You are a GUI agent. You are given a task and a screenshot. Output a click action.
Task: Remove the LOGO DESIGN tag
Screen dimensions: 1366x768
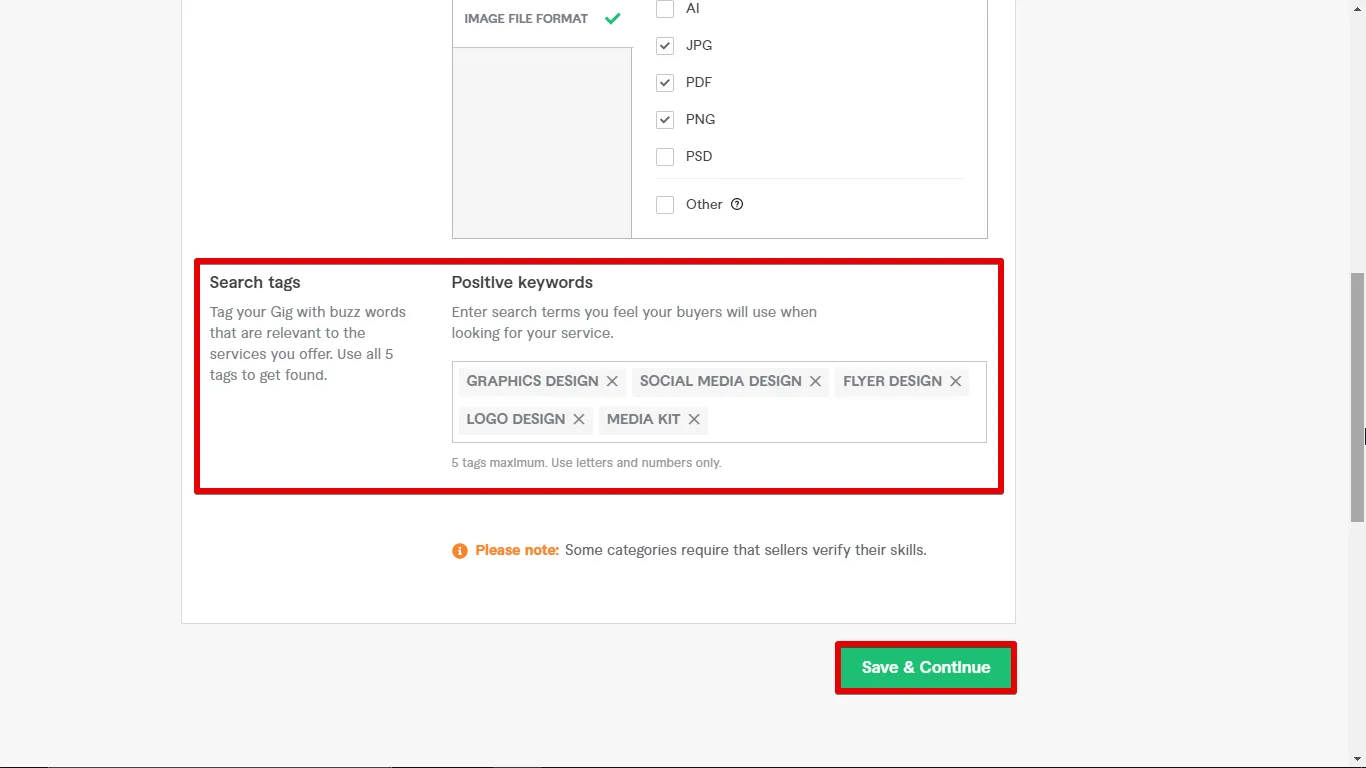pos(579,419)
